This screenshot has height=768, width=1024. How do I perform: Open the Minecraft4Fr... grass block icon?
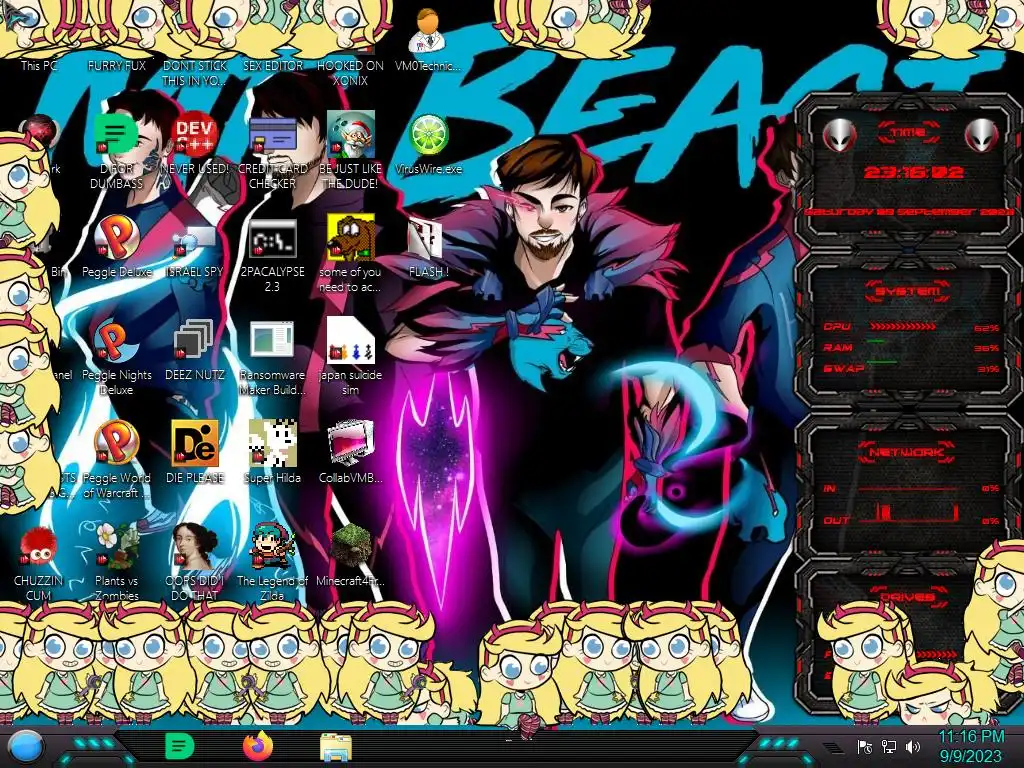tap(350, 556)
